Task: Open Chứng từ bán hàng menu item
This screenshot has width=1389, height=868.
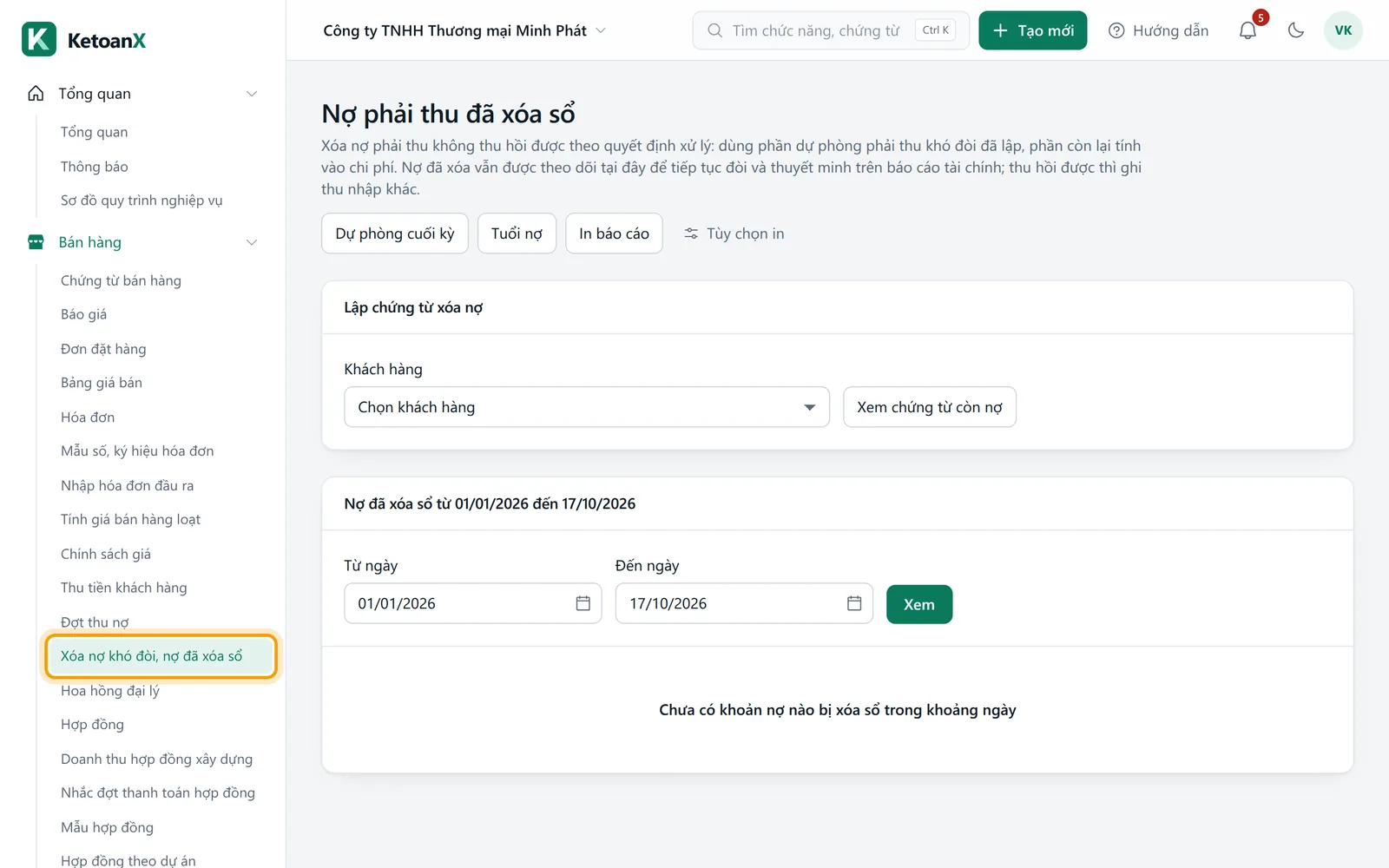Action: click(x=121, y=280)
